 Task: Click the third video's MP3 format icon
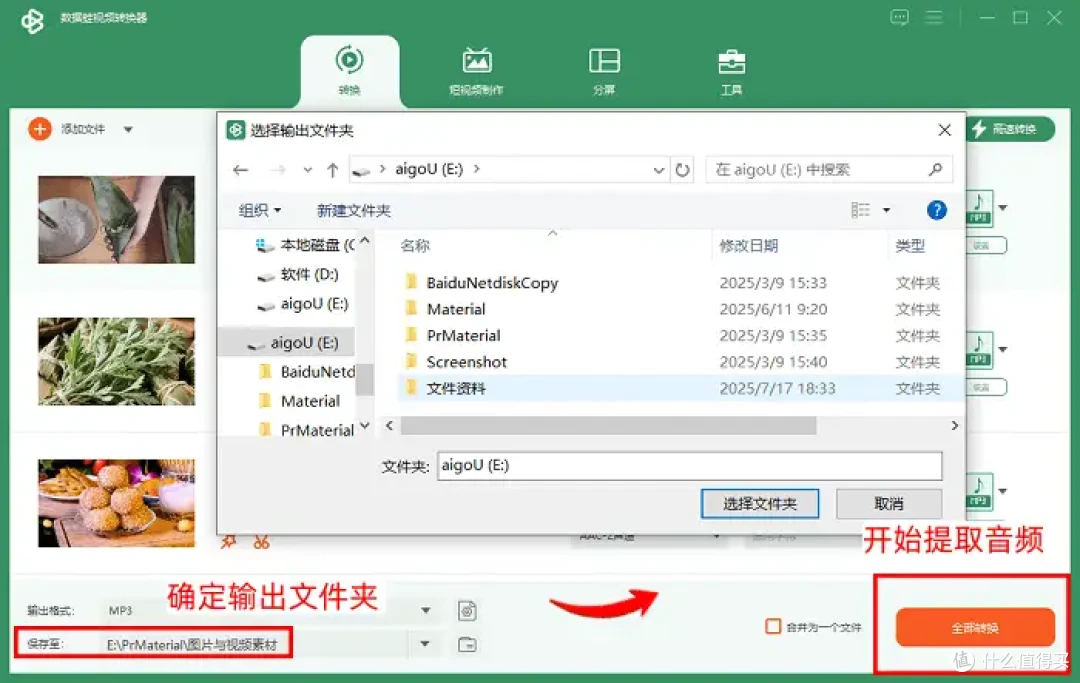coord(979,492)
